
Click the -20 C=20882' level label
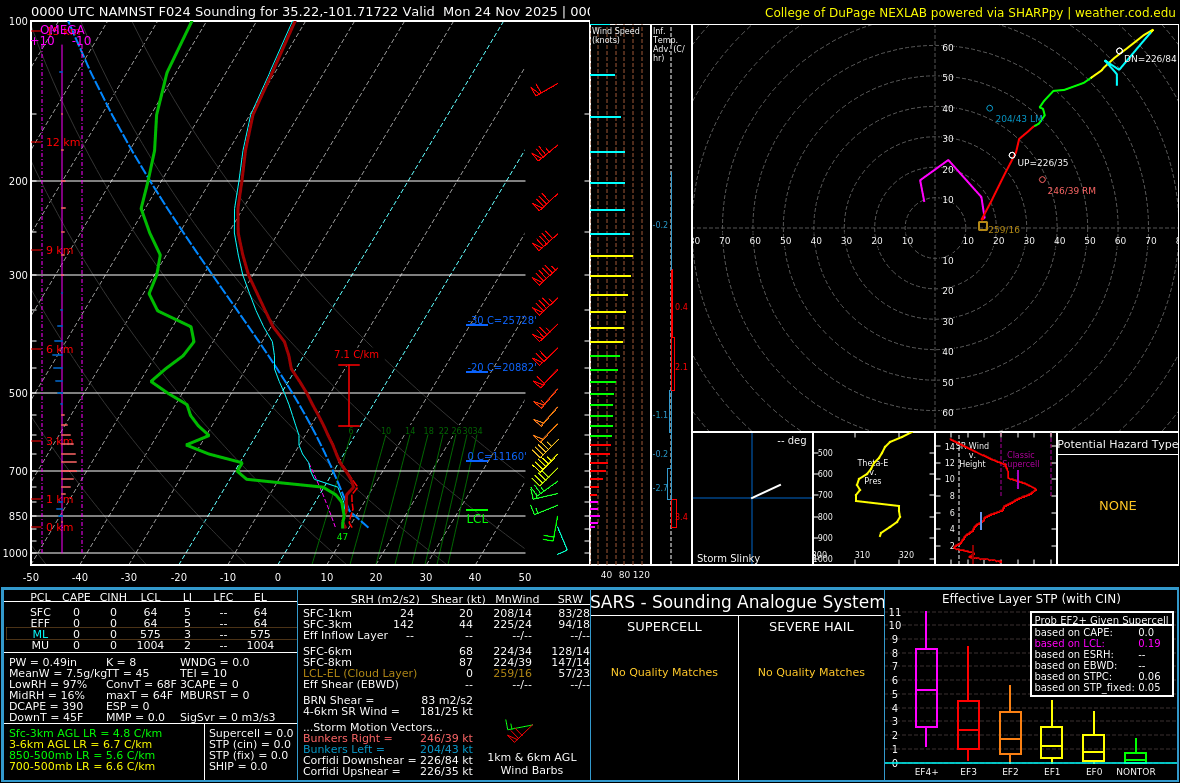click(x=500, y=367)
